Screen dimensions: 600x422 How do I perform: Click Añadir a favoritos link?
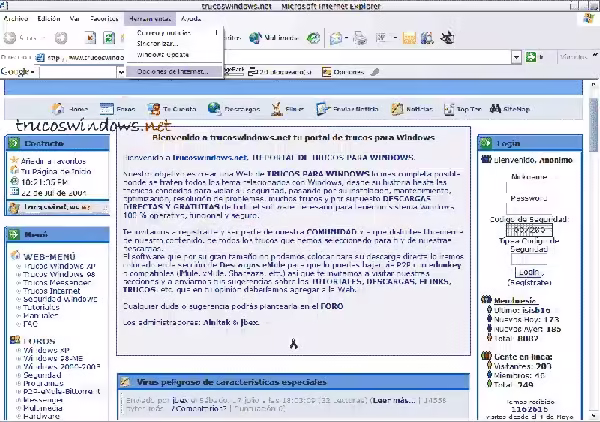53,161
